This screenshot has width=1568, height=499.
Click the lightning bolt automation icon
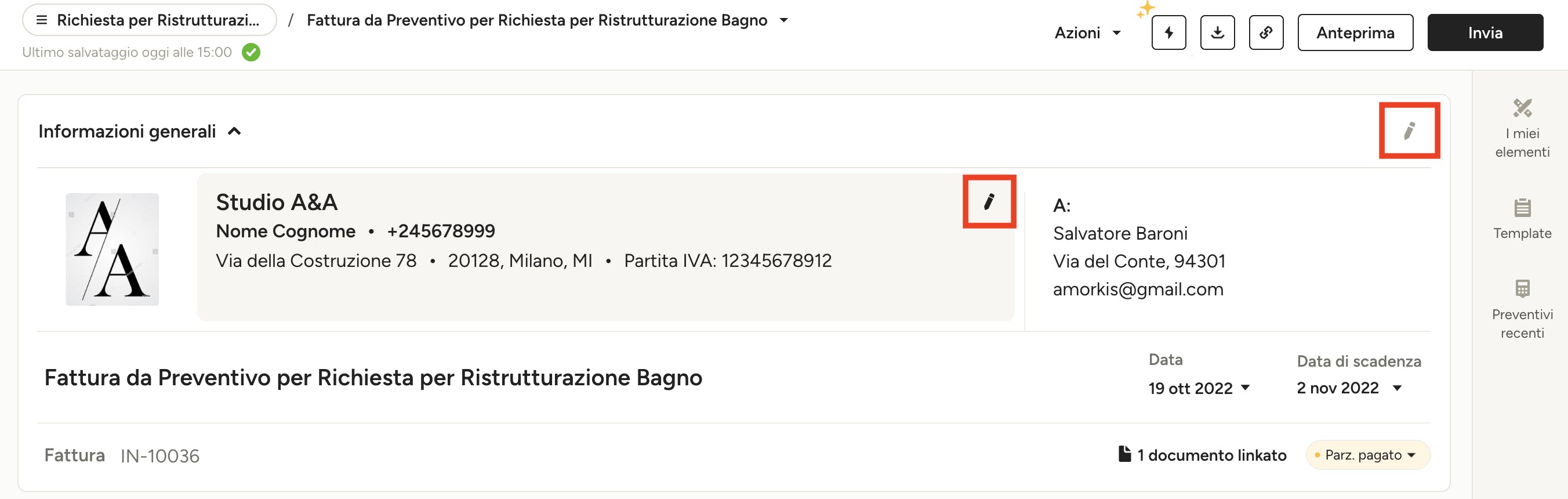tap(1168, 33)
